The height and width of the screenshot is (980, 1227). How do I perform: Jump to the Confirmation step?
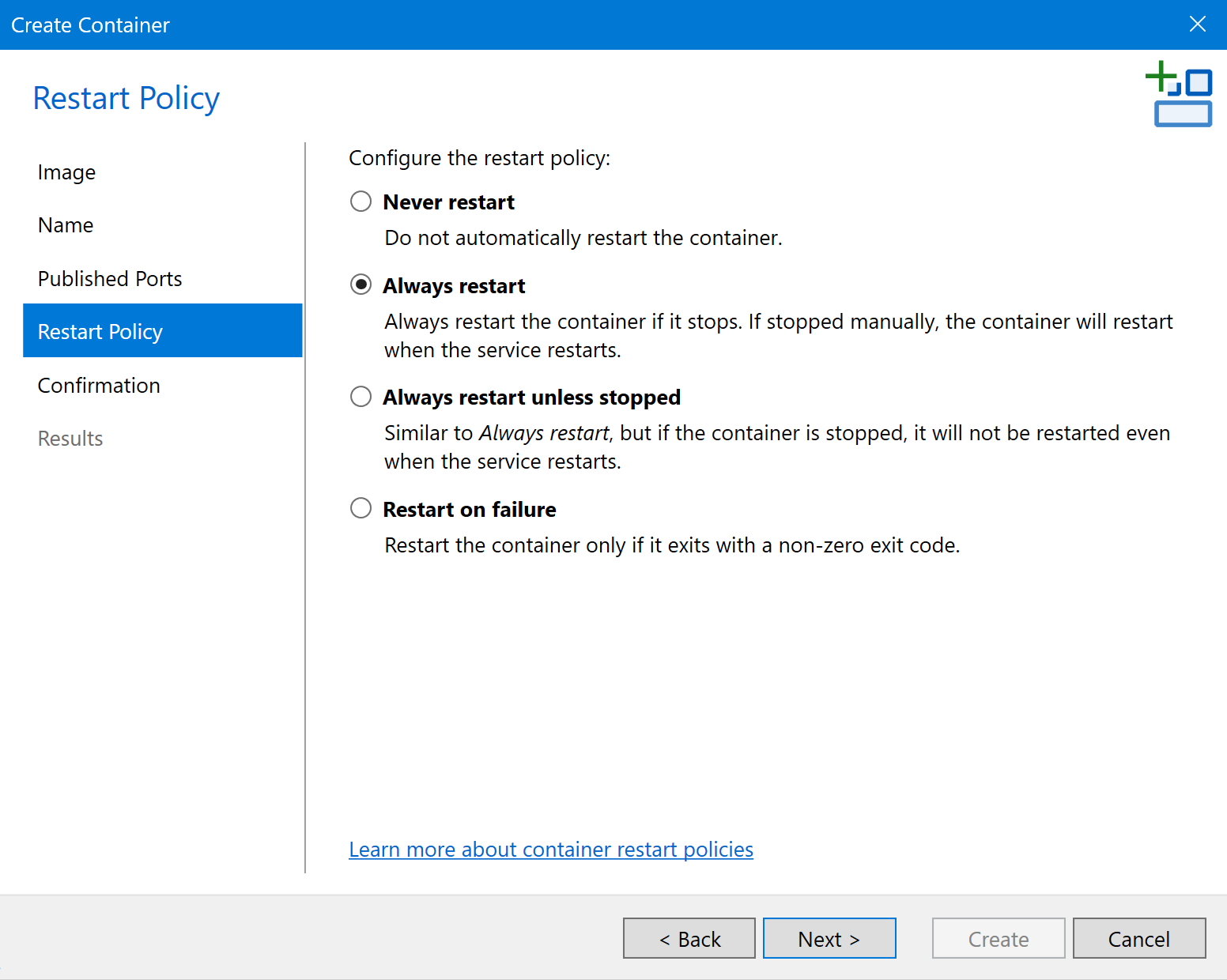tap(99, 386)
